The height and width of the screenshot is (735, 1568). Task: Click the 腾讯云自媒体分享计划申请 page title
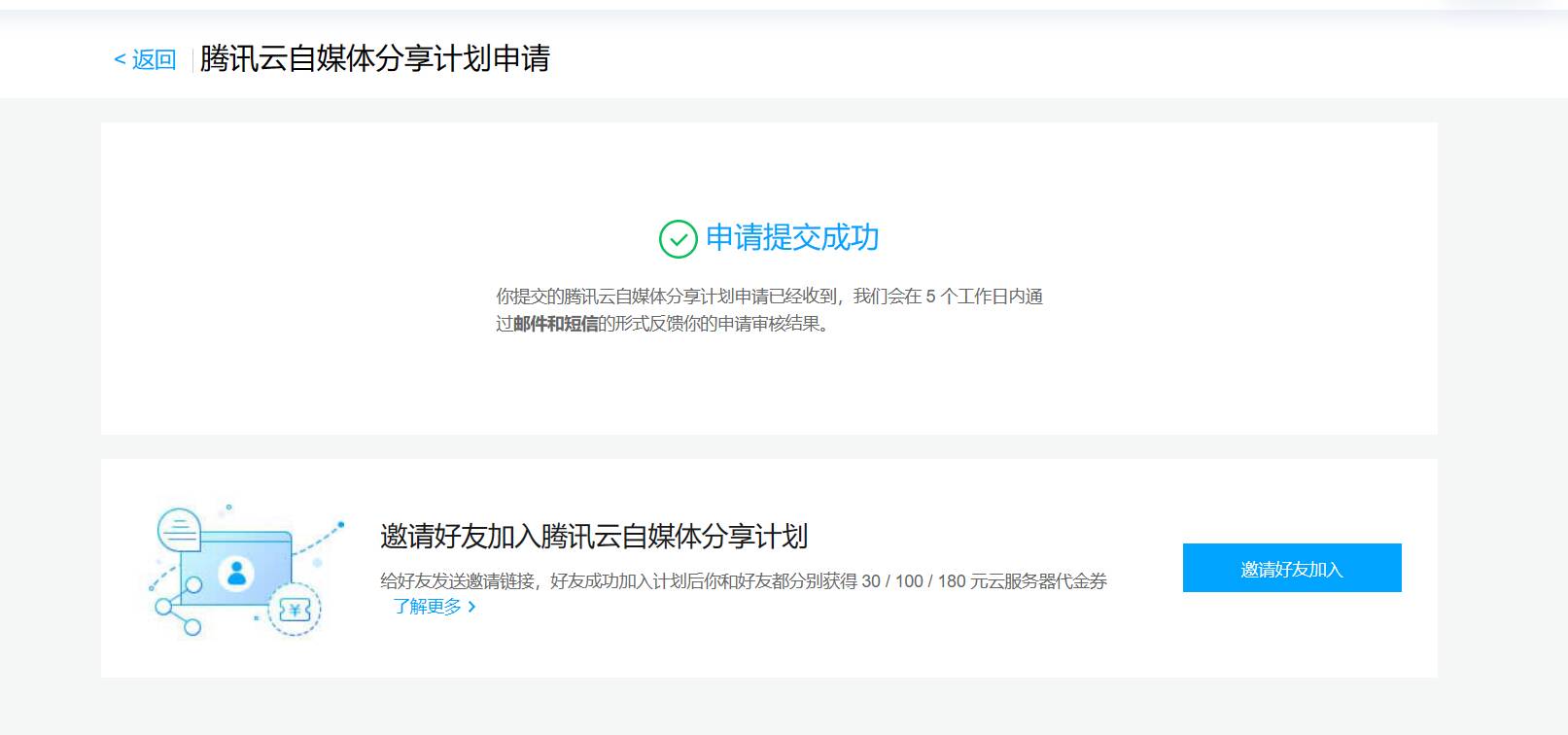375,58
